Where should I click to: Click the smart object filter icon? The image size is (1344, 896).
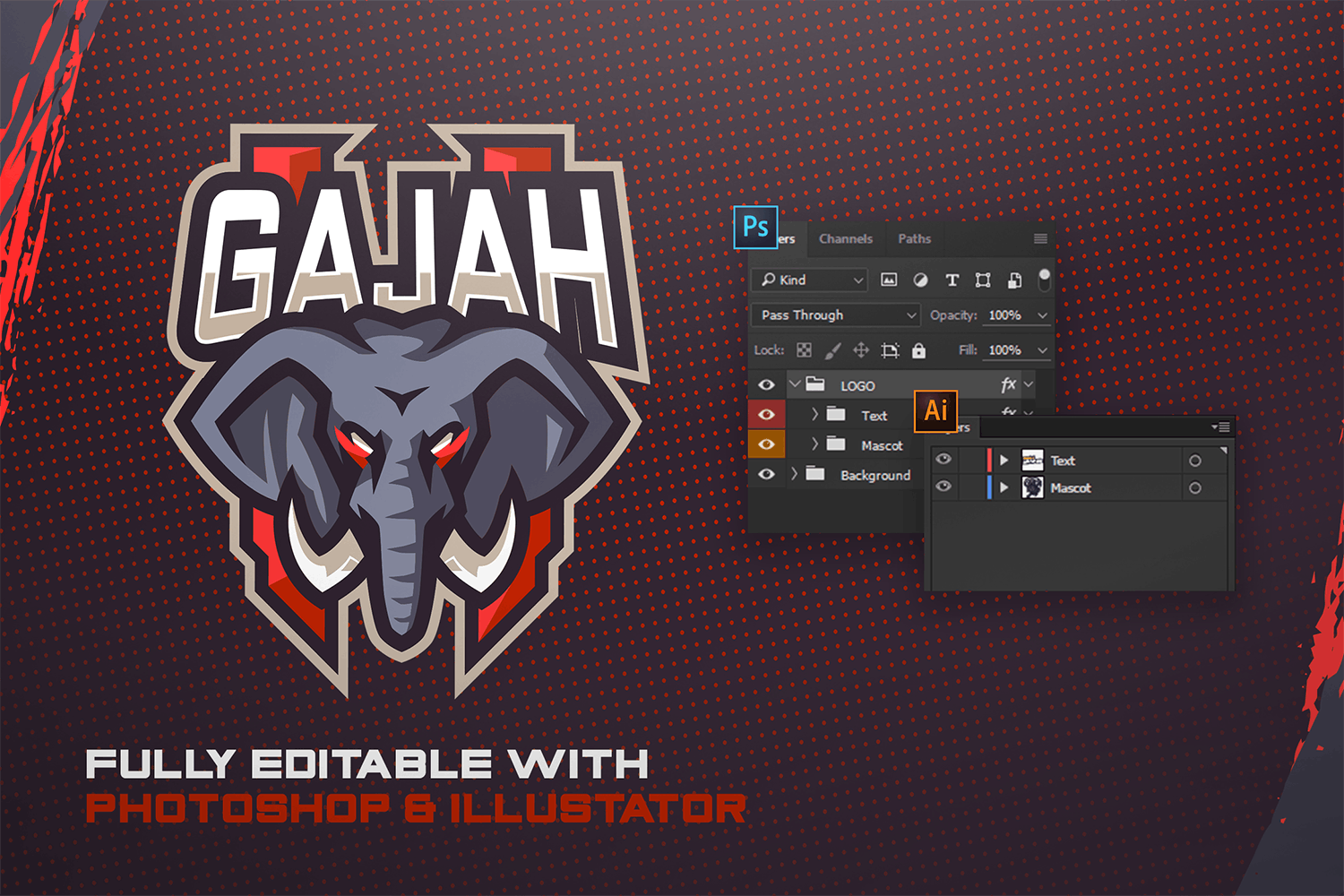(x=1014, y=280)
